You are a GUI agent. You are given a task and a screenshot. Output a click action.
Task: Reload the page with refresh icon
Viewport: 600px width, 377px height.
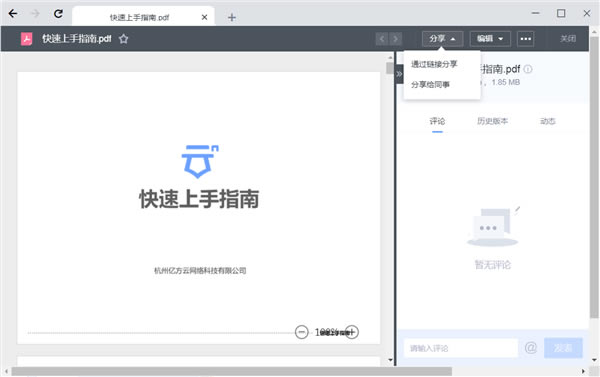click(x=58, y=14)
